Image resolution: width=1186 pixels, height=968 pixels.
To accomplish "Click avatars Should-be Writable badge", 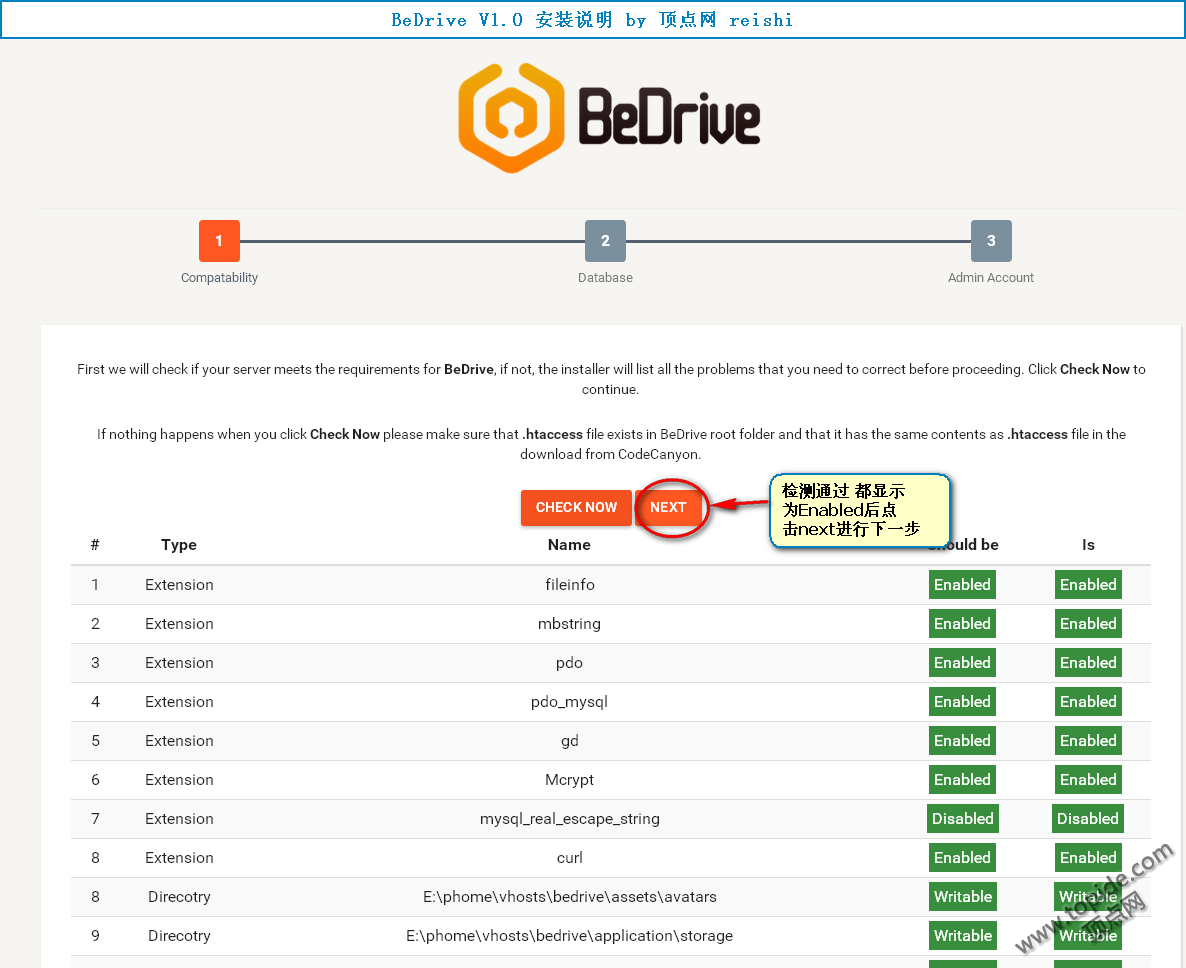I will 962,897.
